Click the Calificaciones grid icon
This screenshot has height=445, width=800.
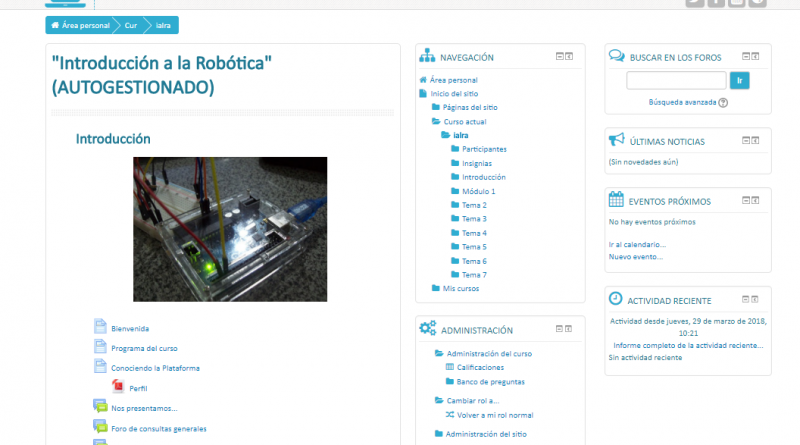[449, 367]
